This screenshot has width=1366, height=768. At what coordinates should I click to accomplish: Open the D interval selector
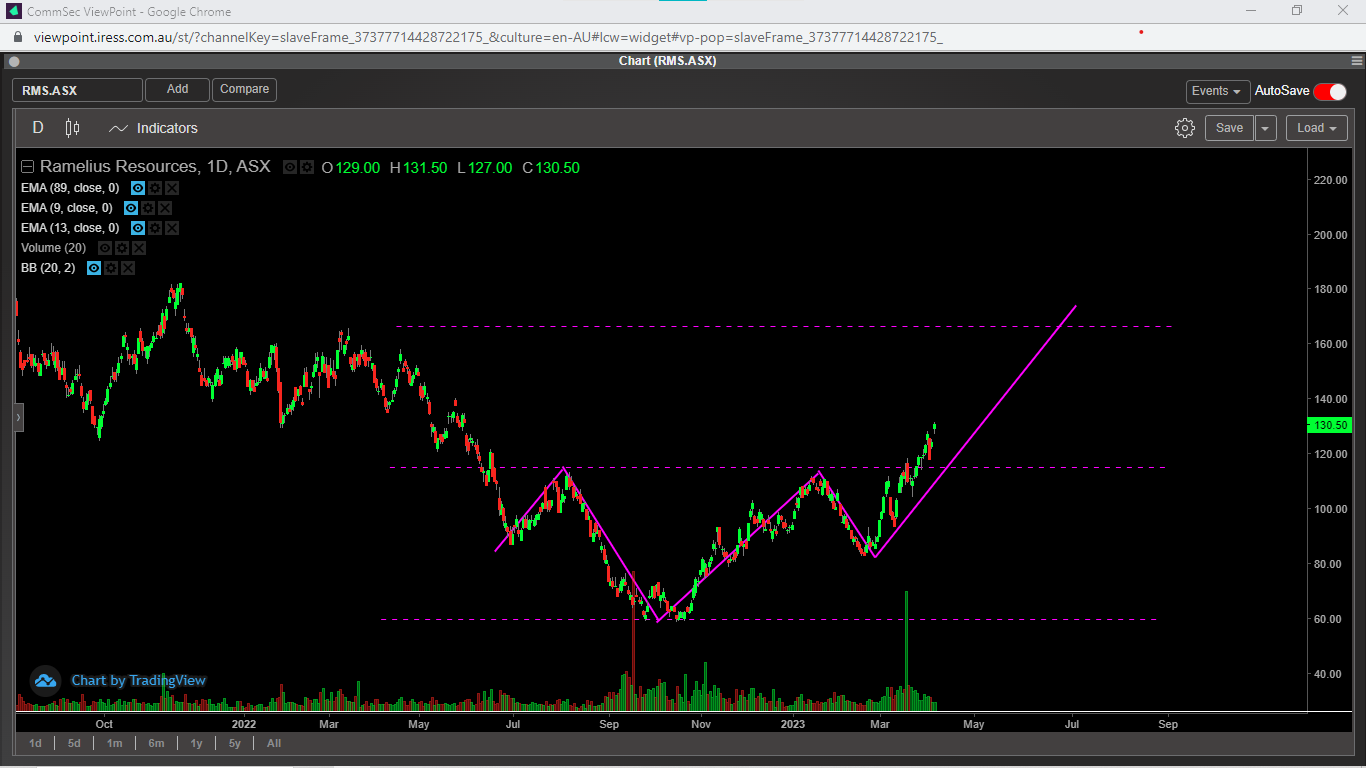[38, 128]
